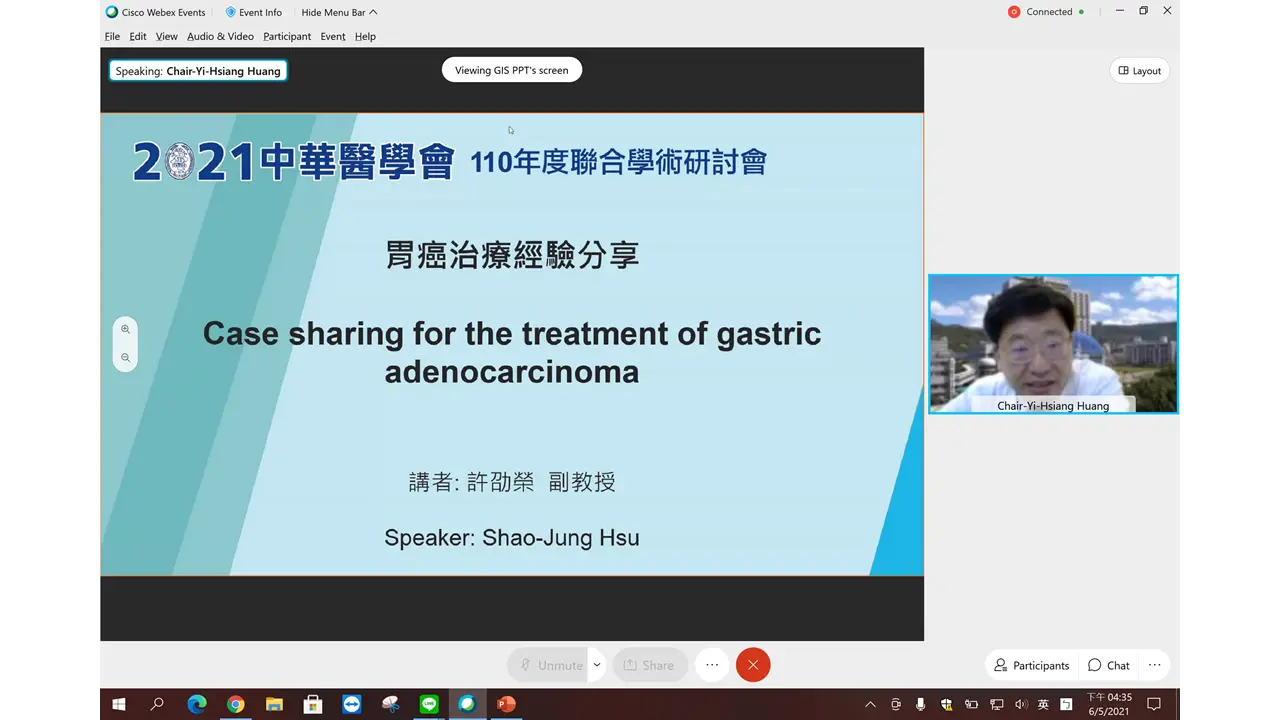Zoom out of the shared slide
This screenshot has width=1280, height=720.
coord(125,357)
